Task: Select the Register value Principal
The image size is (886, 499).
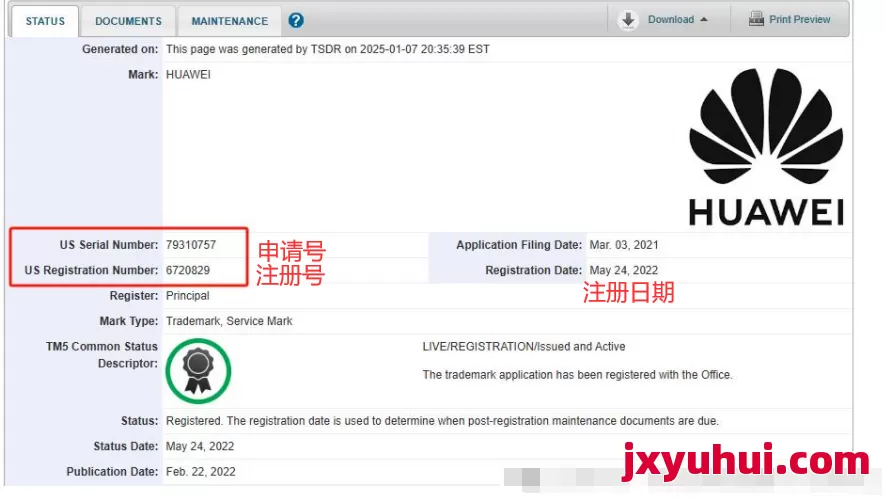Action: 188,296
